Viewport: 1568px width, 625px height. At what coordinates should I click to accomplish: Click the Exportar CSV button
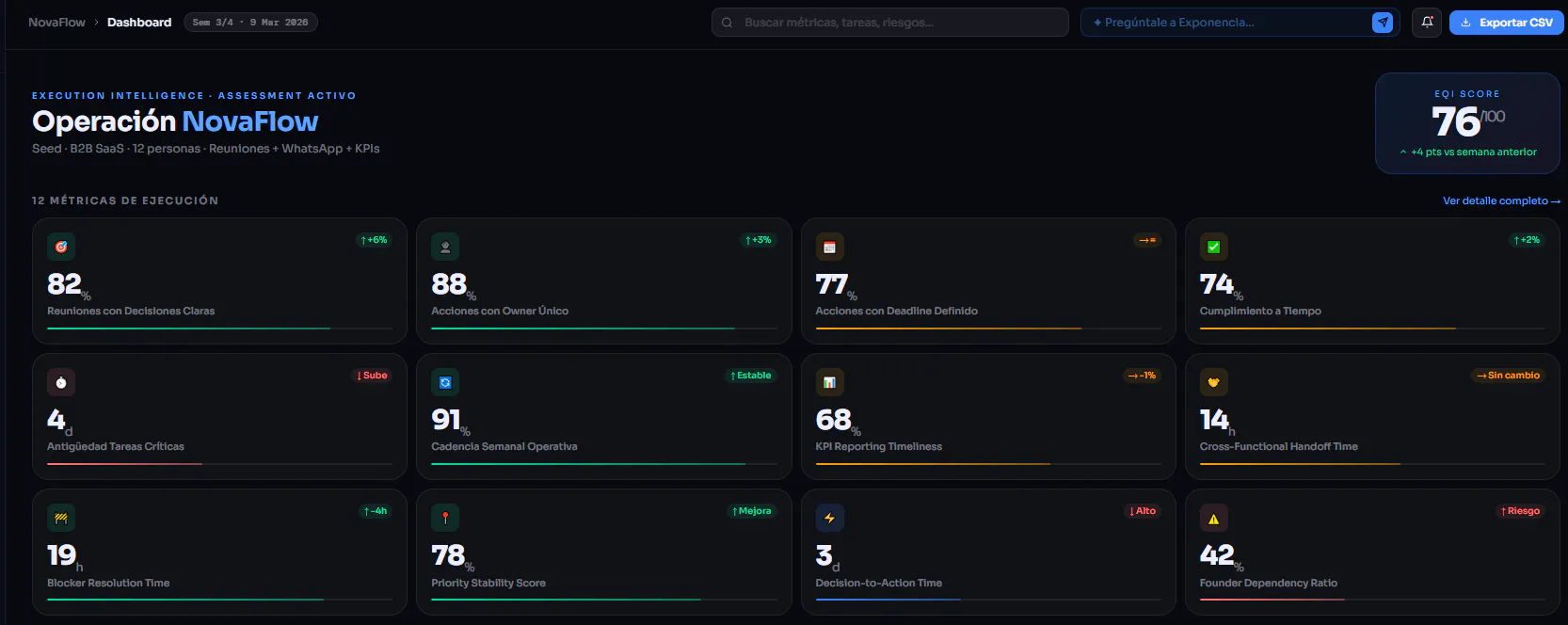click(x=1506, y=22)
